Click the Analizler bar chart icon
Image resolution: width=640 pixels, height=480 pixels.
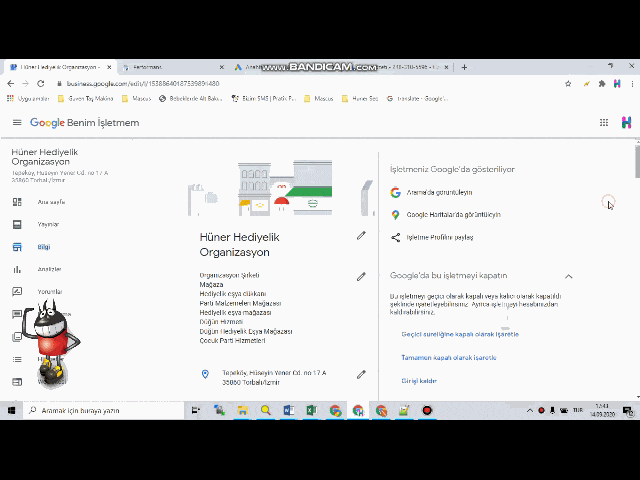pyautogui.click(x=17, y=269)
